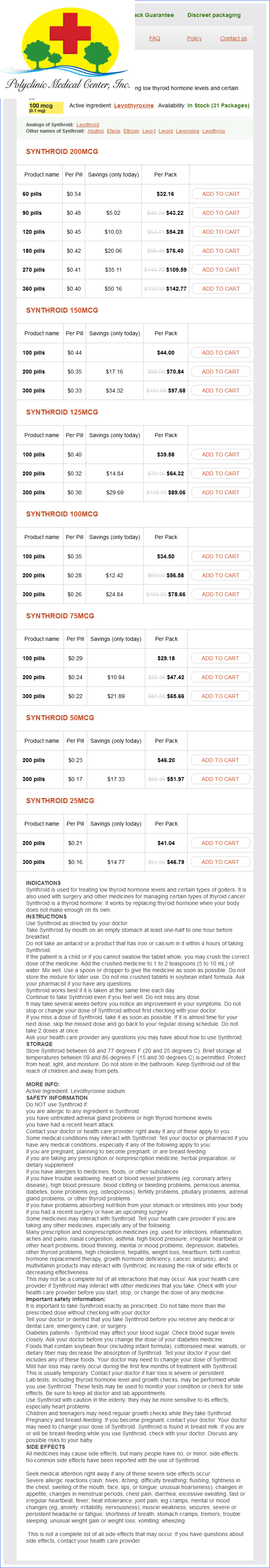Open the FAQ page link

[154, 38]
